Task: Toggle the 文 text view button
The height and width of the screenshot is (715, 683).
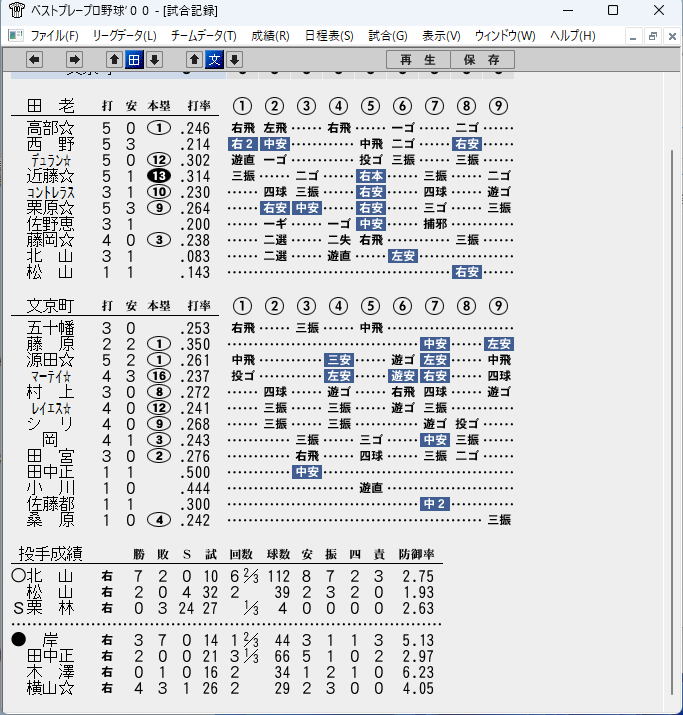Action: coord(214,60)
